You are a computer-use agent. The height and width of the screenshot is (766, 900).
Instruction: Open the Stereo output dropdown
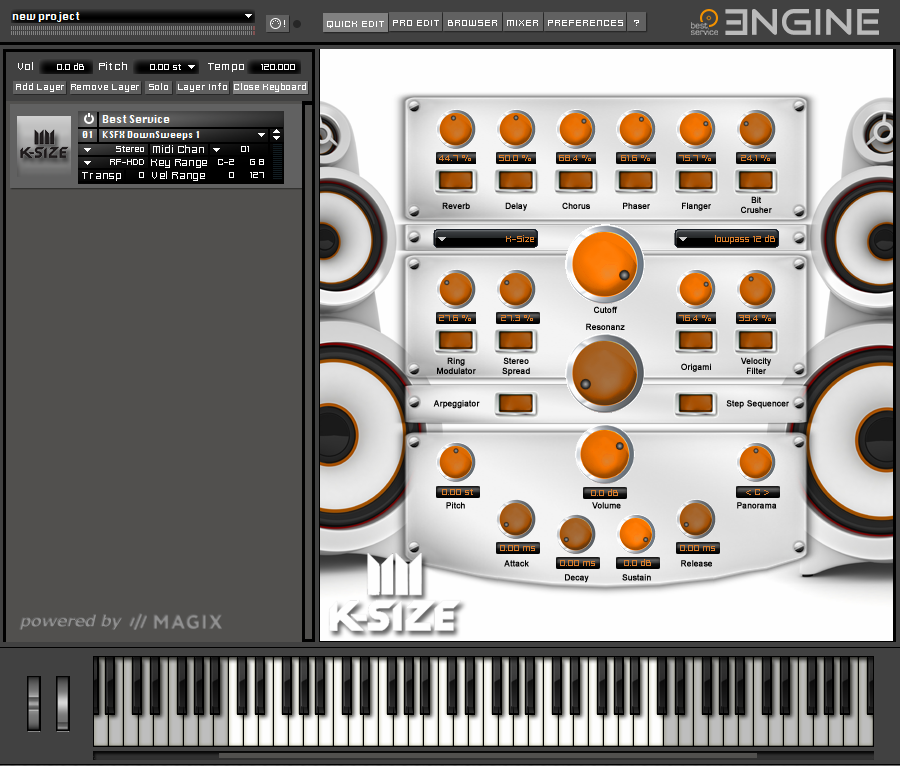(x=87, y=150)
